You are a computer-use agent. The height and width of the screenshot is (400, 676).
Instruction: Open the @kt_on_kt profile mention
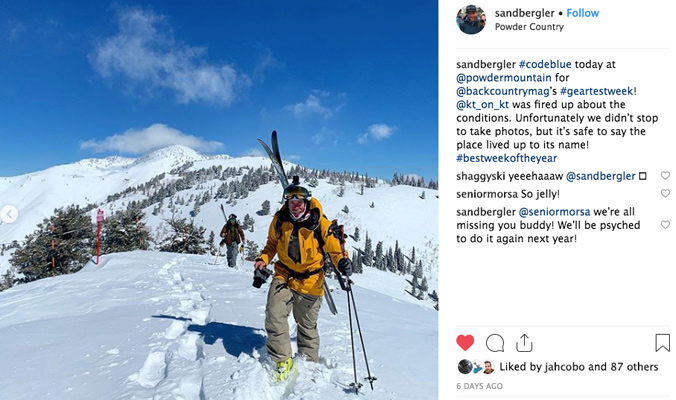pos(482,104)
